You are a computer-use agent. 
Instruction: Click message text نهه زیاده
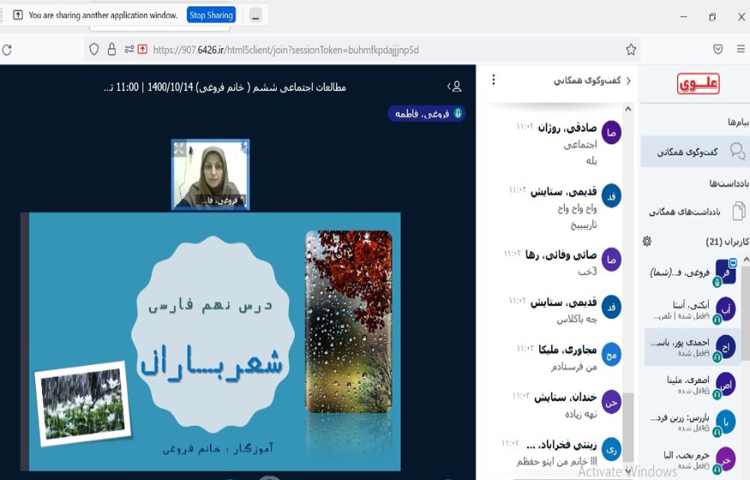[x=581, y=414]
